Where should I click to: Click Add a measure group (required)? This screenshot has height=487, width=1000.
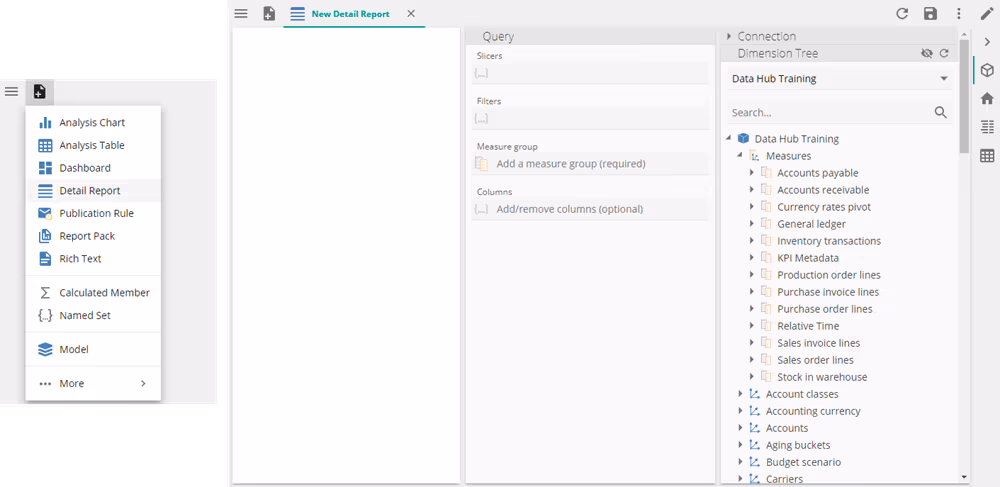point(570,163)
